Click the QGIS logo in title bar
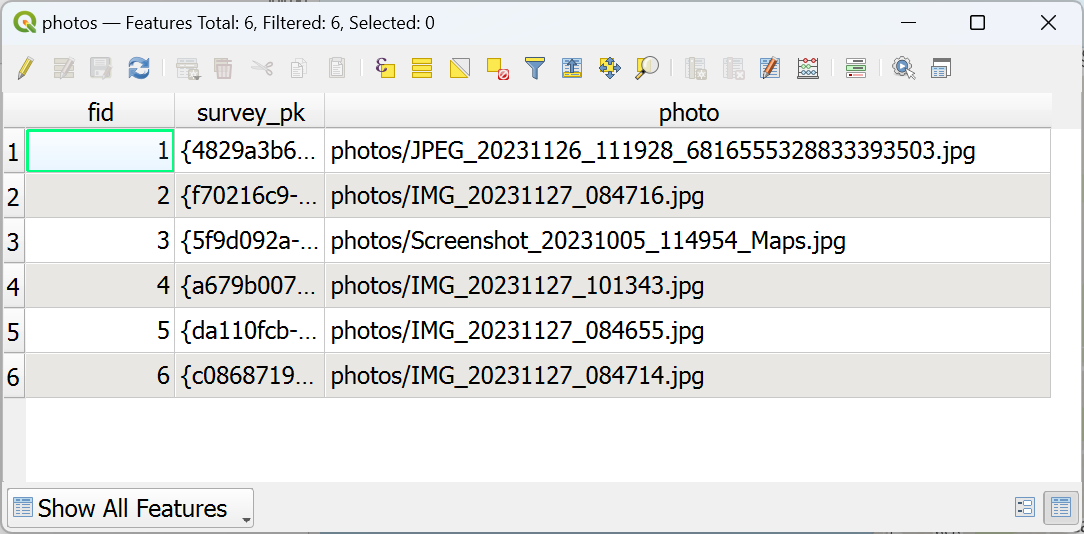The image size is (1084, 534). [x=25, y=23]
